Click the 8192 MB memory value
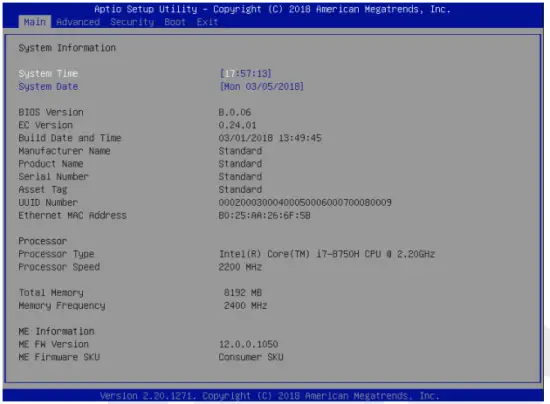 coord(243,292)
